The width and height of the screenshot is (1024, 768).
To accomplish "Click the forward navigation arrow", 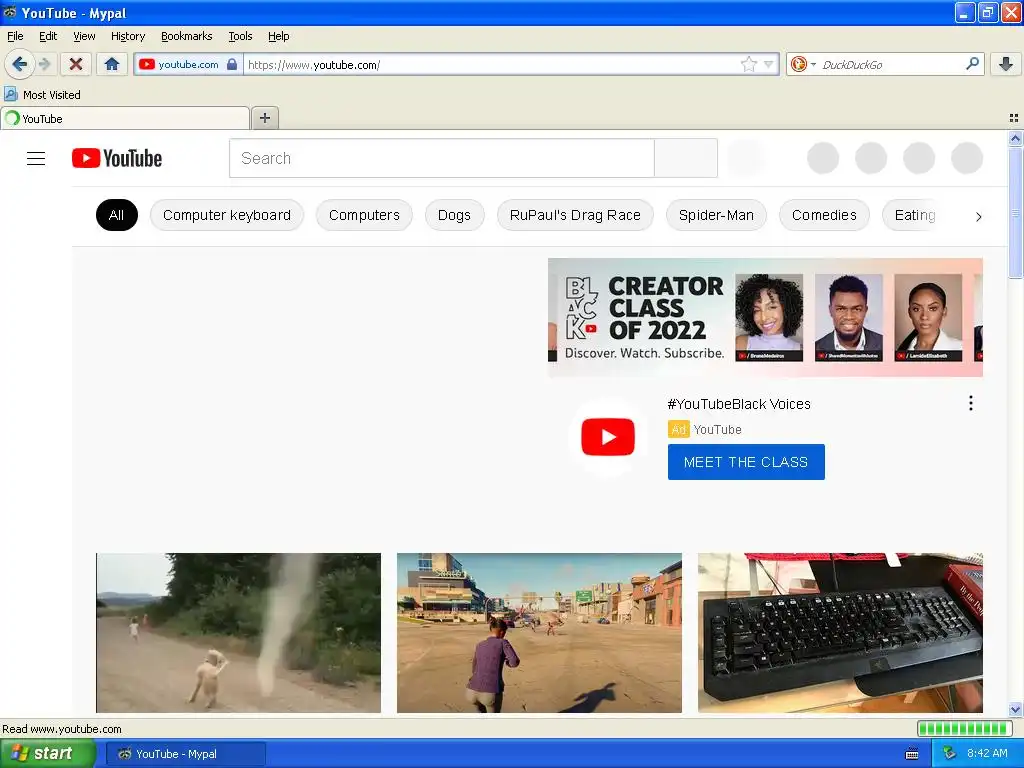I will pos(44,64).
